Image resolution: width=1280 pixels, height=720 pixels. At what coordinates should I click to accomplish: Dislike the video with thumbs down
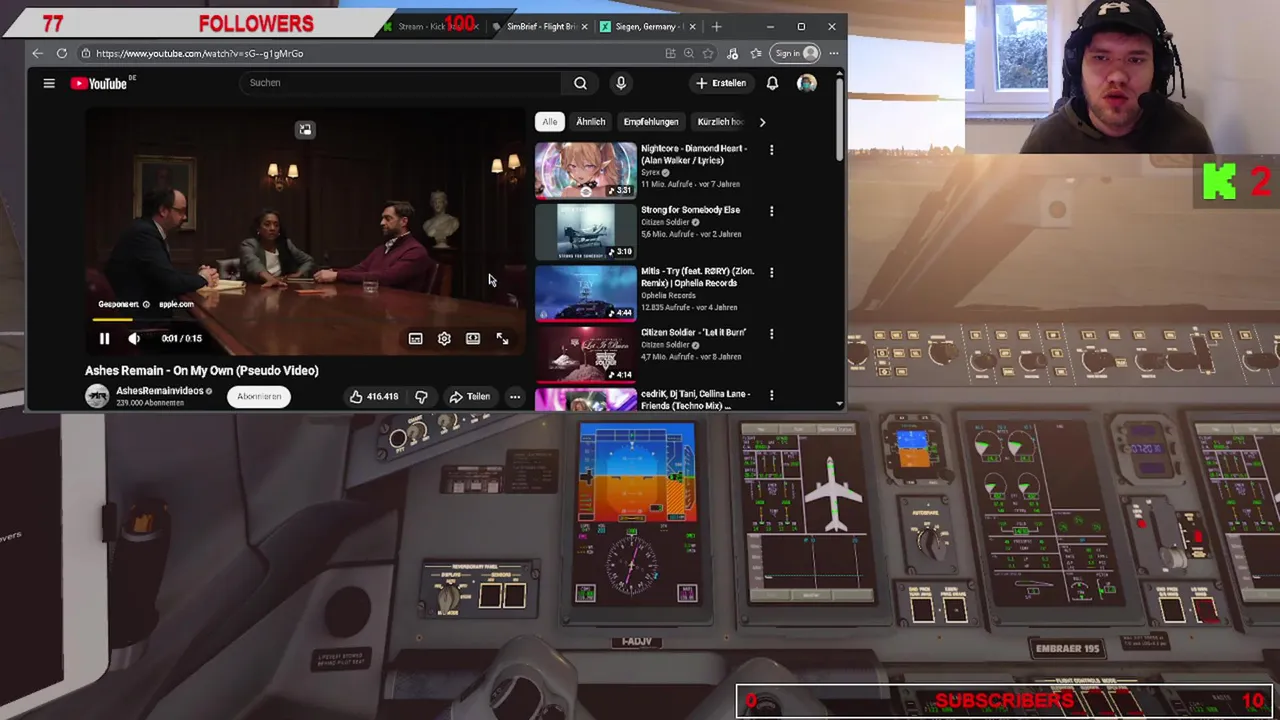pyautogui.click(x=421, y=396)
